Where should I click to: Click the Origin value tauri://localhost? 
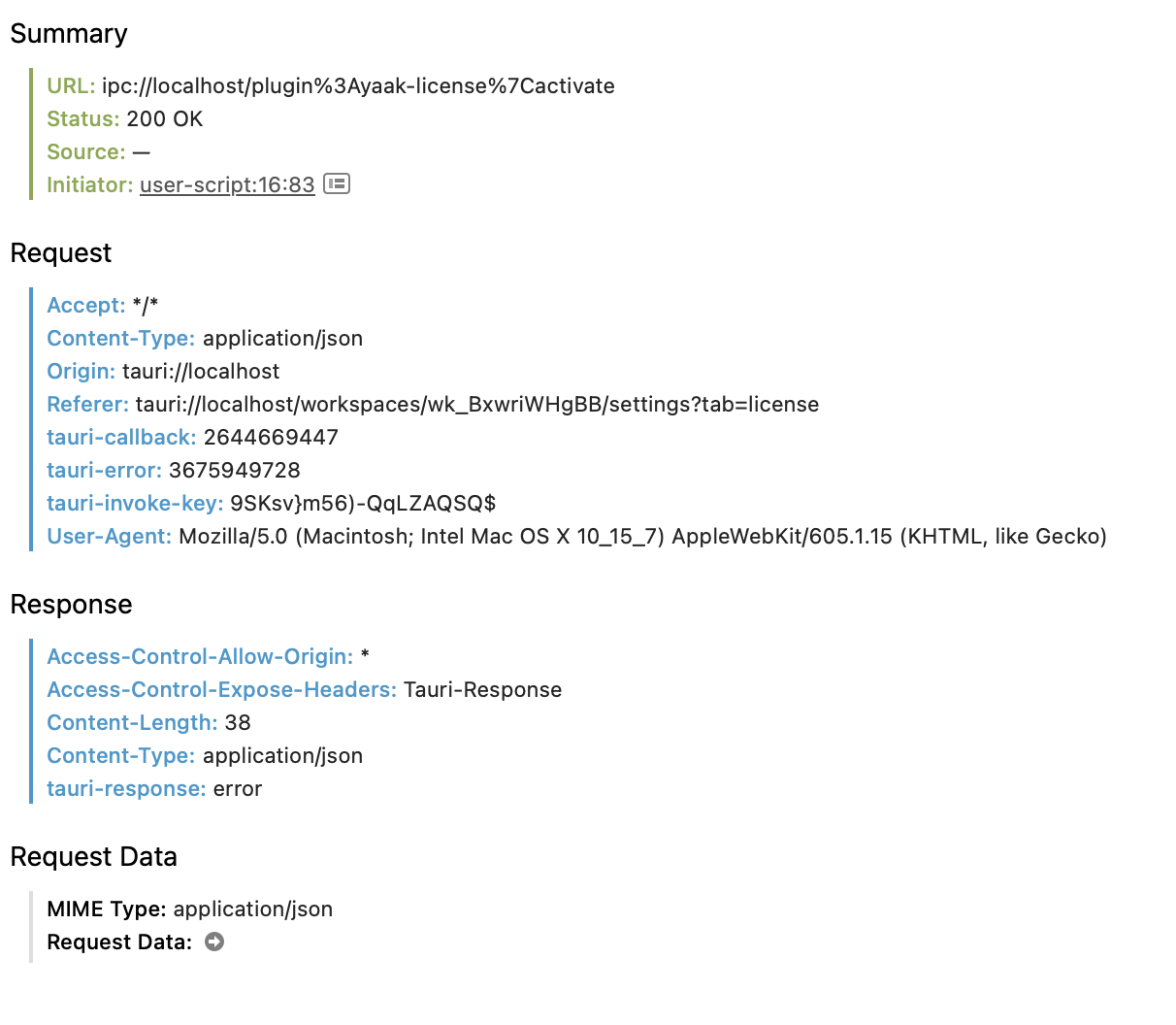tap(201, 371)
